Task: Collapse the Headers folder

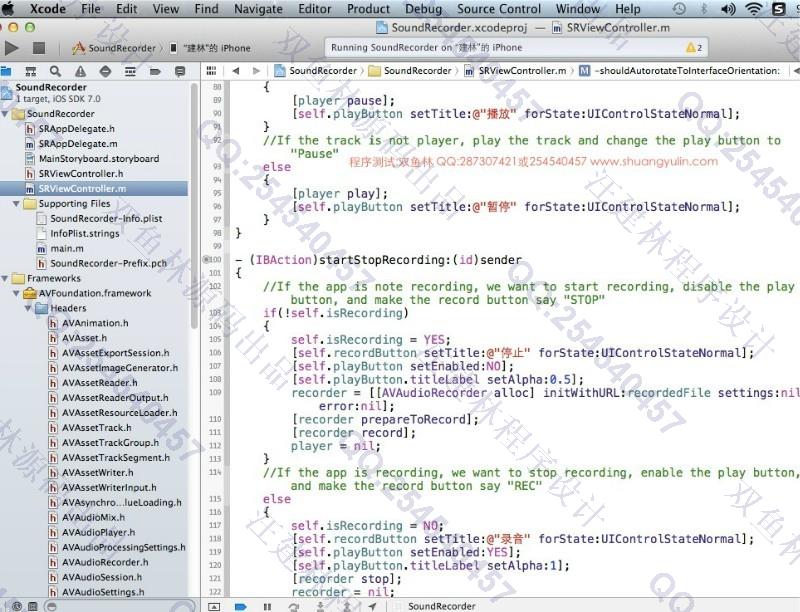Action: [28, 308]
